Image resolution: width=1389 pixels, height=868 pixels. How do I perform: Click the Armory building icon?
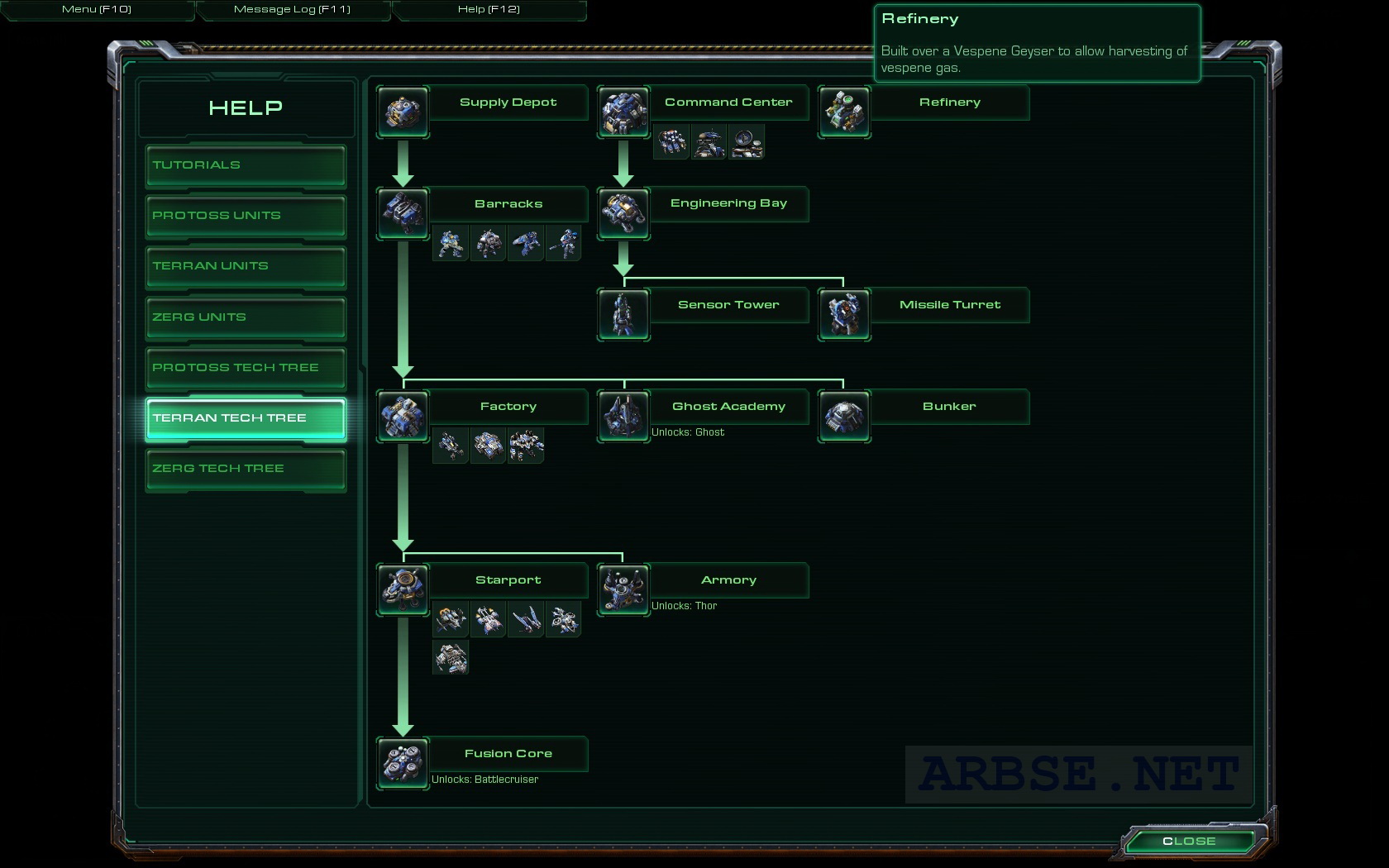tap(623, 589)
